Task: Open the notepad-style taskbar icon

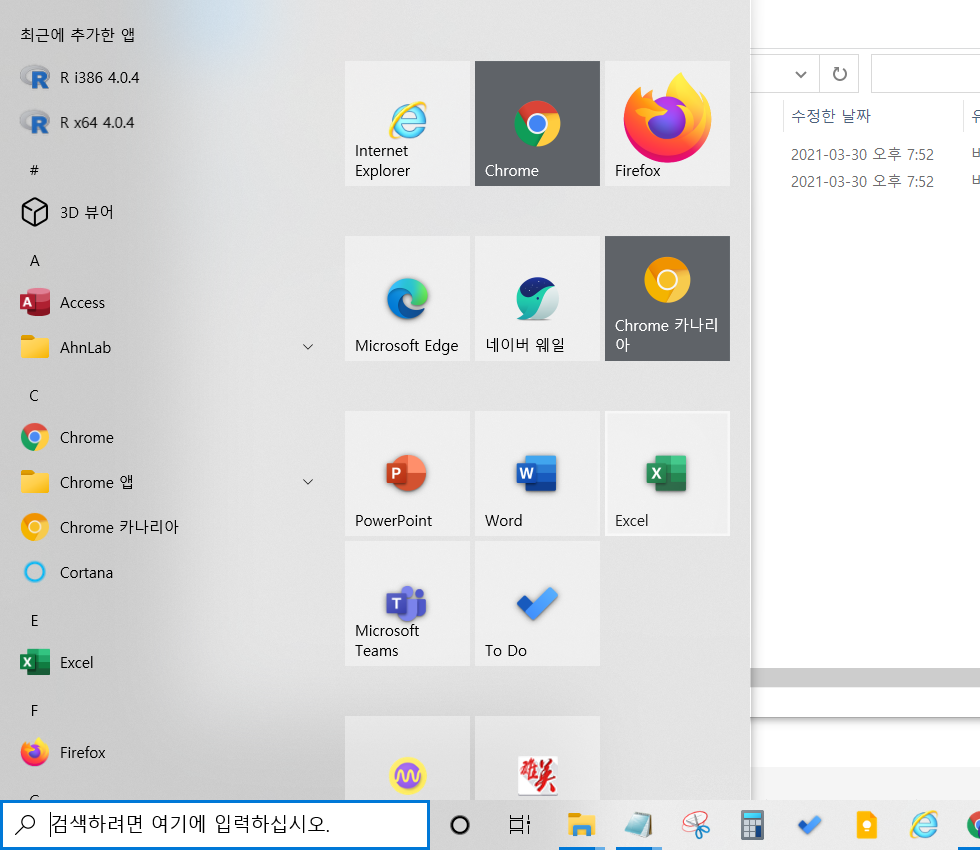Action: [x=638, y=825]
